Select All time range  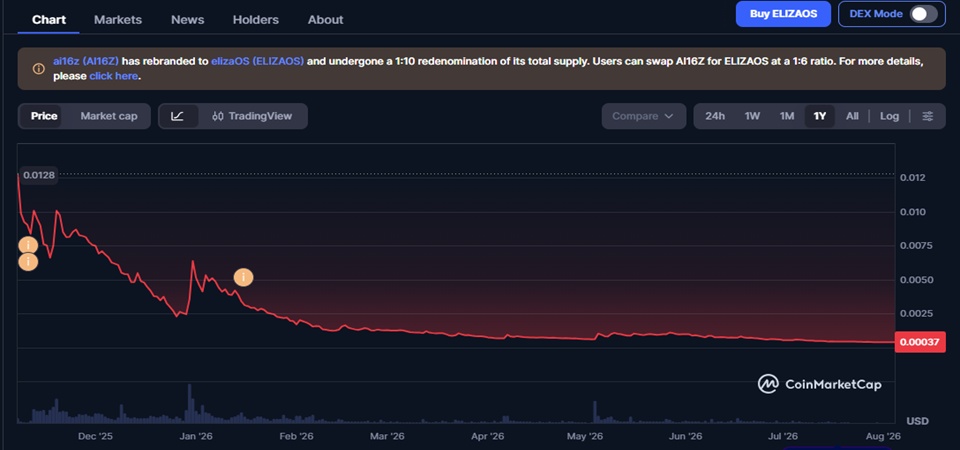pyautogui.click(x=852, y=116)
